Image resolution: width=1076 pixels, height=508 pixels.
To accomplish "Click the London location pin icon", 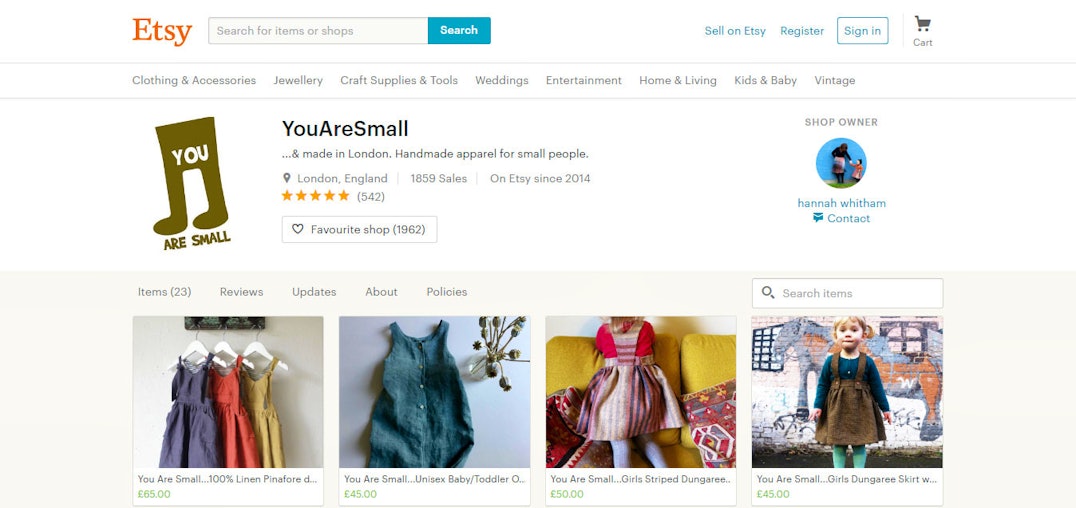I will click(287, 178).
